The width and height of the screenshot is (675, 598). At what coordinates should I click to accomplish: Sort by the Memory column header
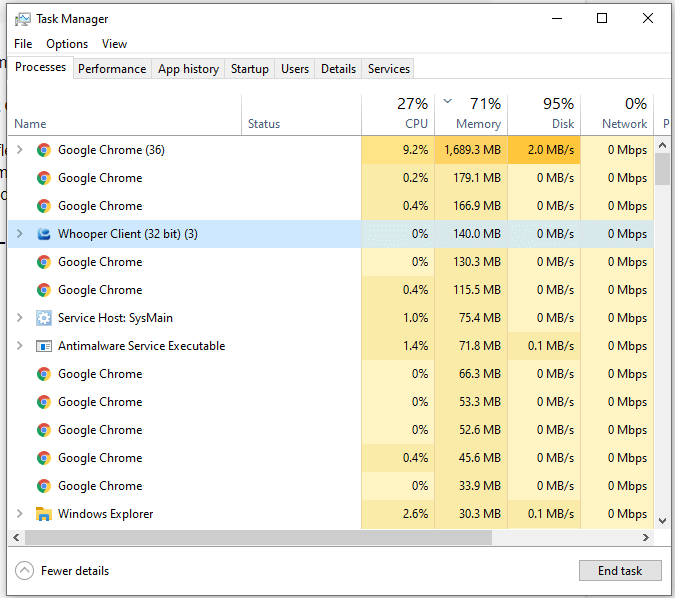click(471, 115)
